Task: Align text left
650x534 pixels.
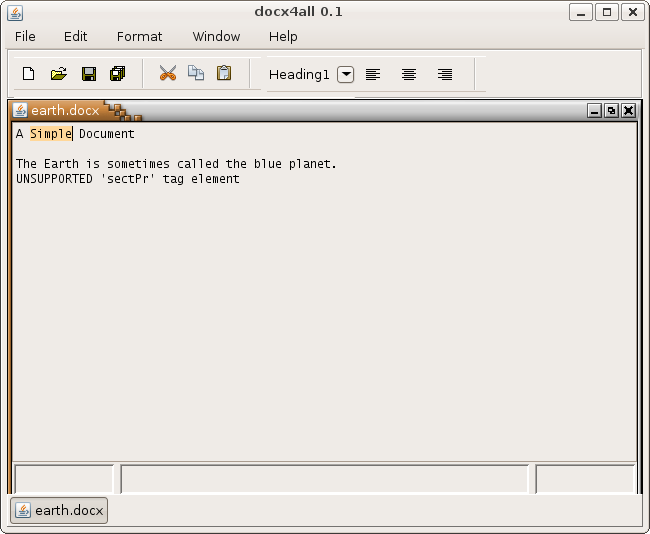Action: 373,75
